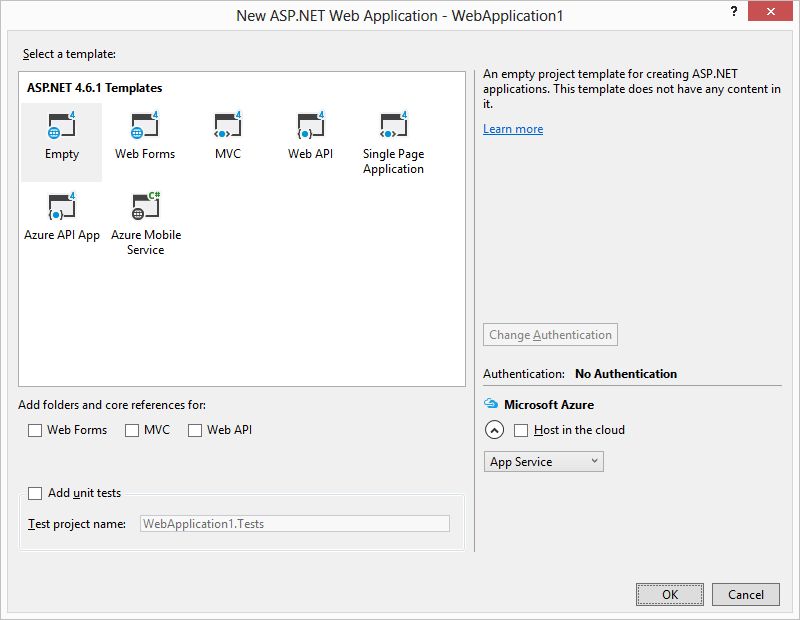Tick the MVC core references checkbox

(x=132, y=430)
